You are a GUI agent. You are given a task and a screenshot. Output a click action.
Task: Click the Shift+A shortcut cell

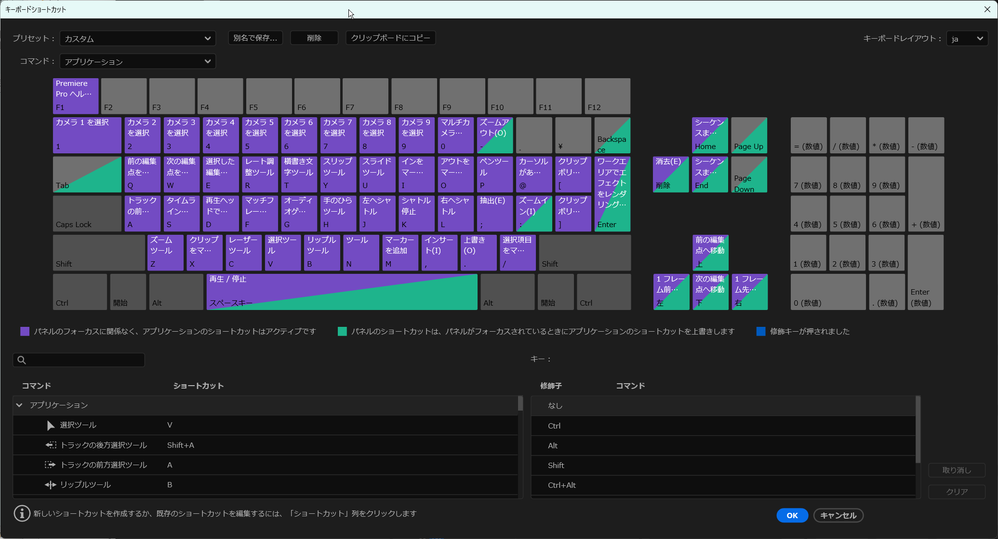click(x=181, y=445)
